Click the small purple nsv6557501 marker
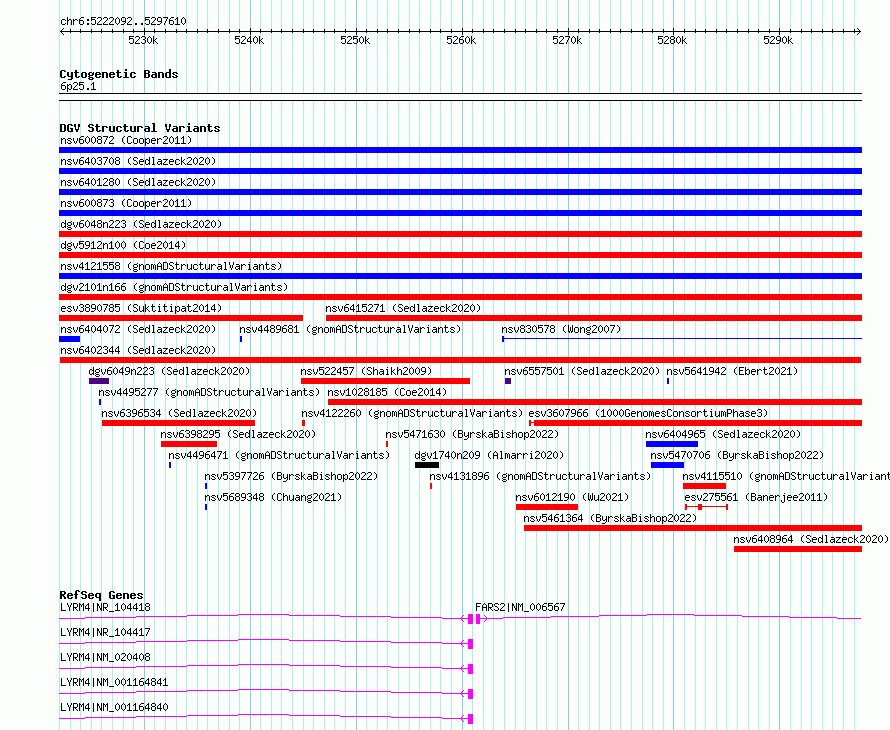 coord(508,381)
